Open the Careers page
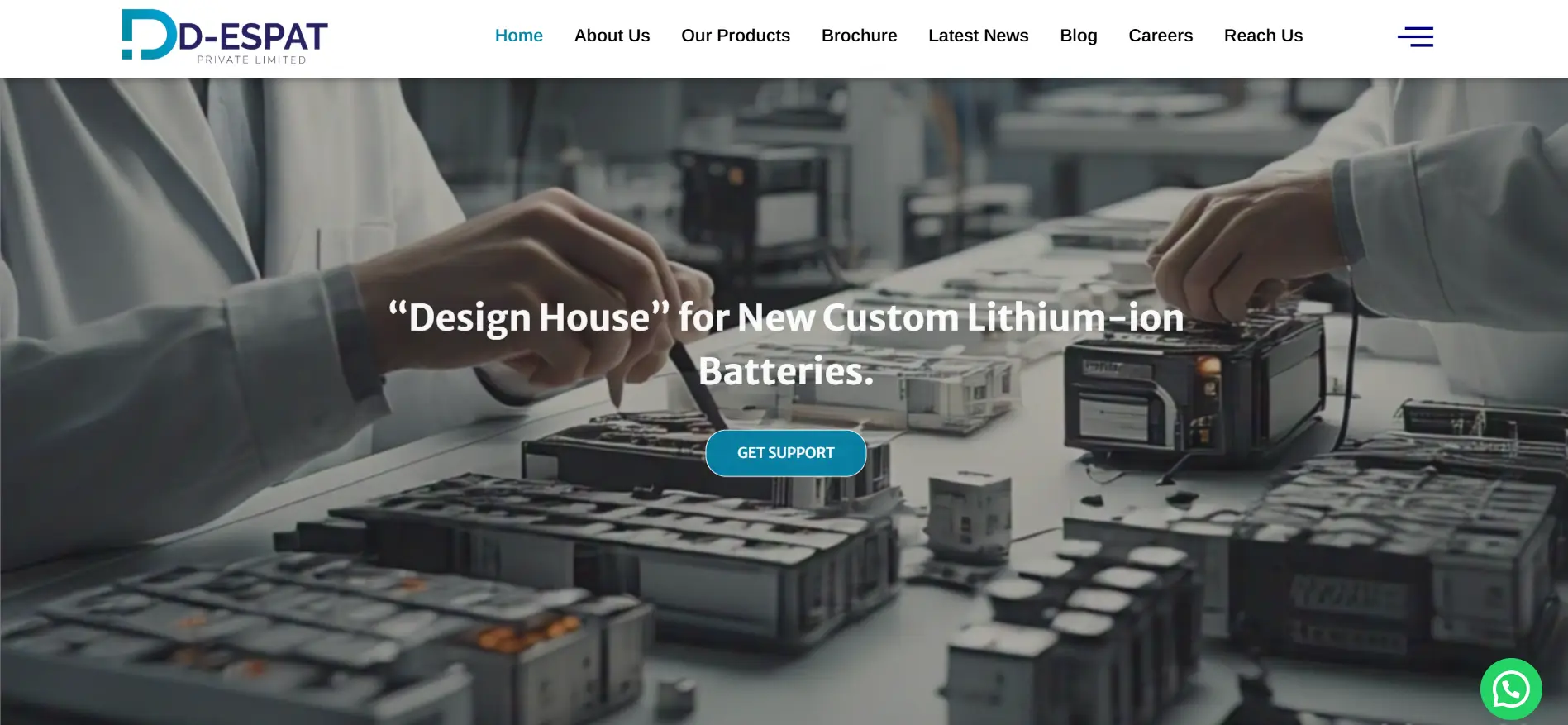Image resolution: width=1568 pixels, height=725 pixels. pyautogui.click(x=1161, y=36)
